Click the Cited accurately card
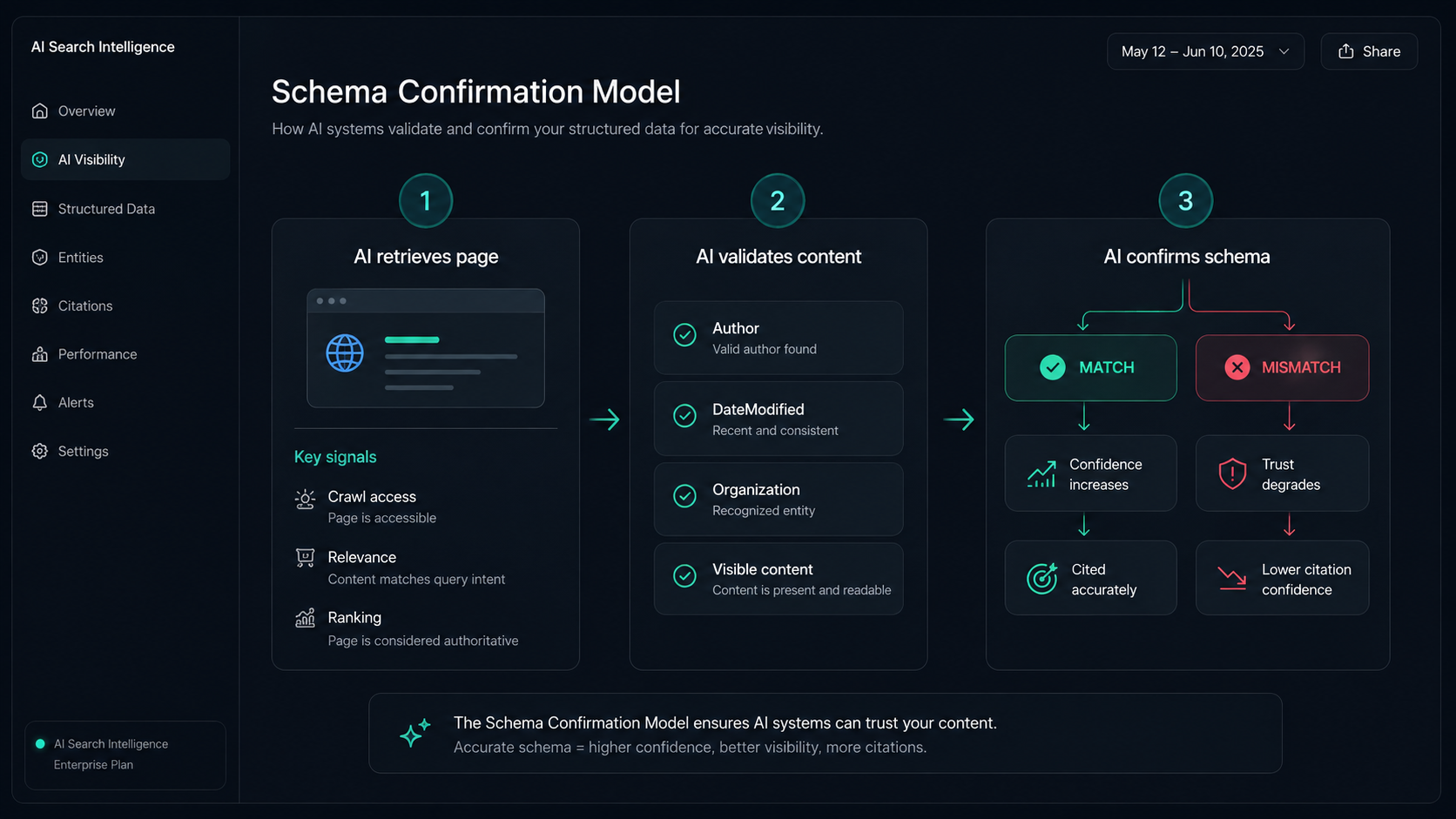The width and height of the screenshot is (1456, 819). click(x=1090, y=578)
